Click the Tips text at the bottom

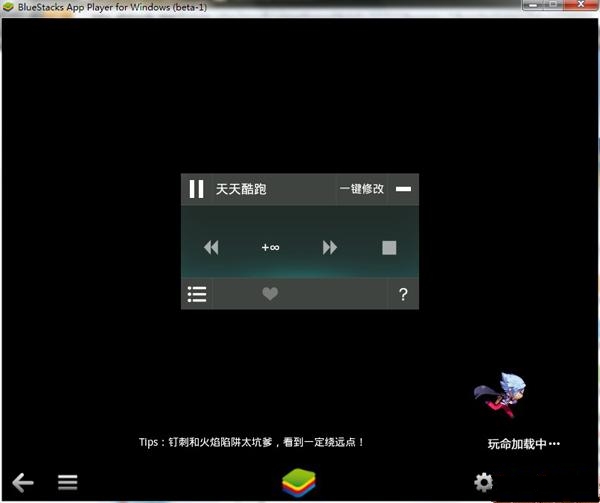click(x=251, y=442)
